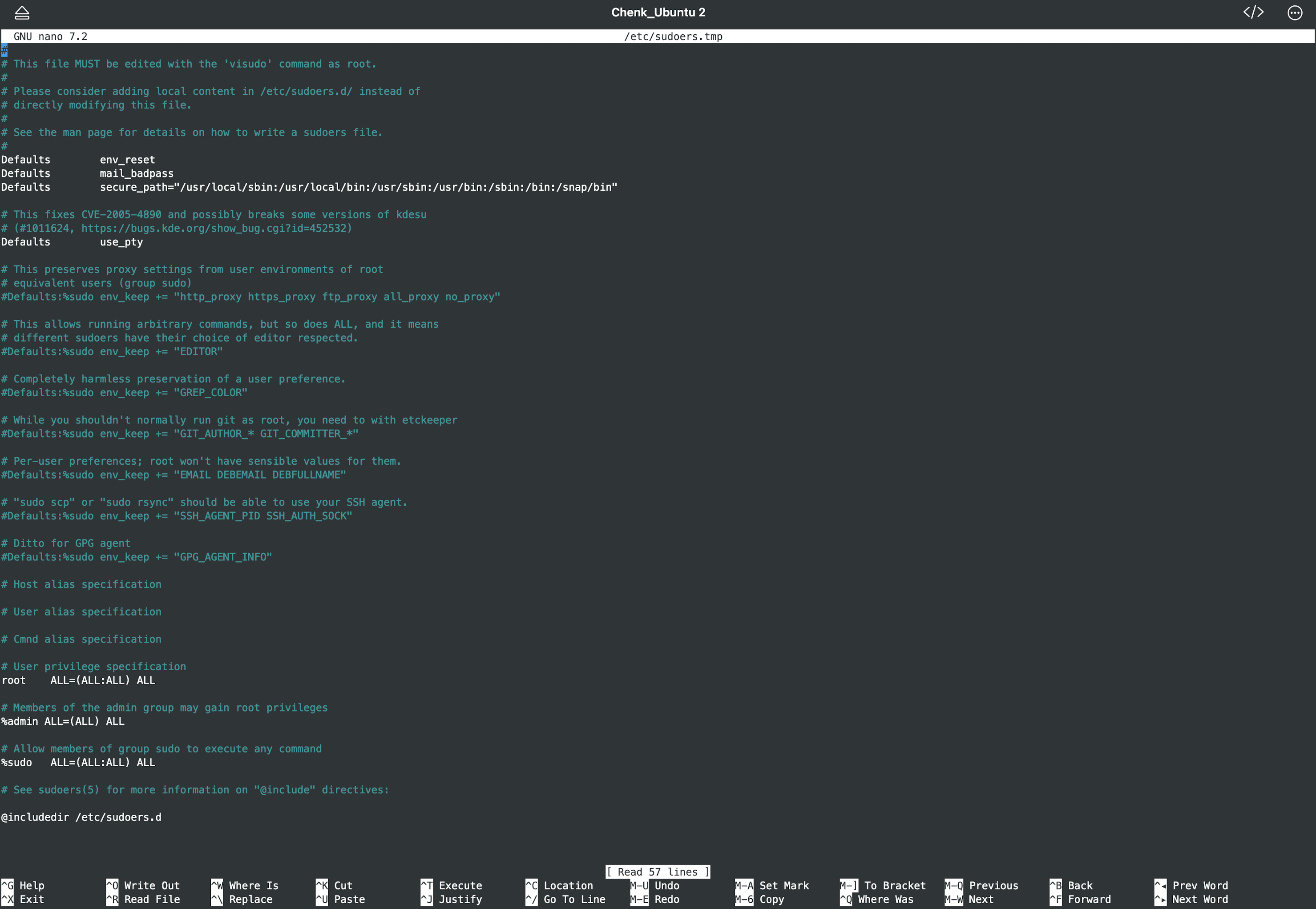Click the eject icon in title bar
The width and height of the screenshot is (1316, 909).
coord(22,12)
